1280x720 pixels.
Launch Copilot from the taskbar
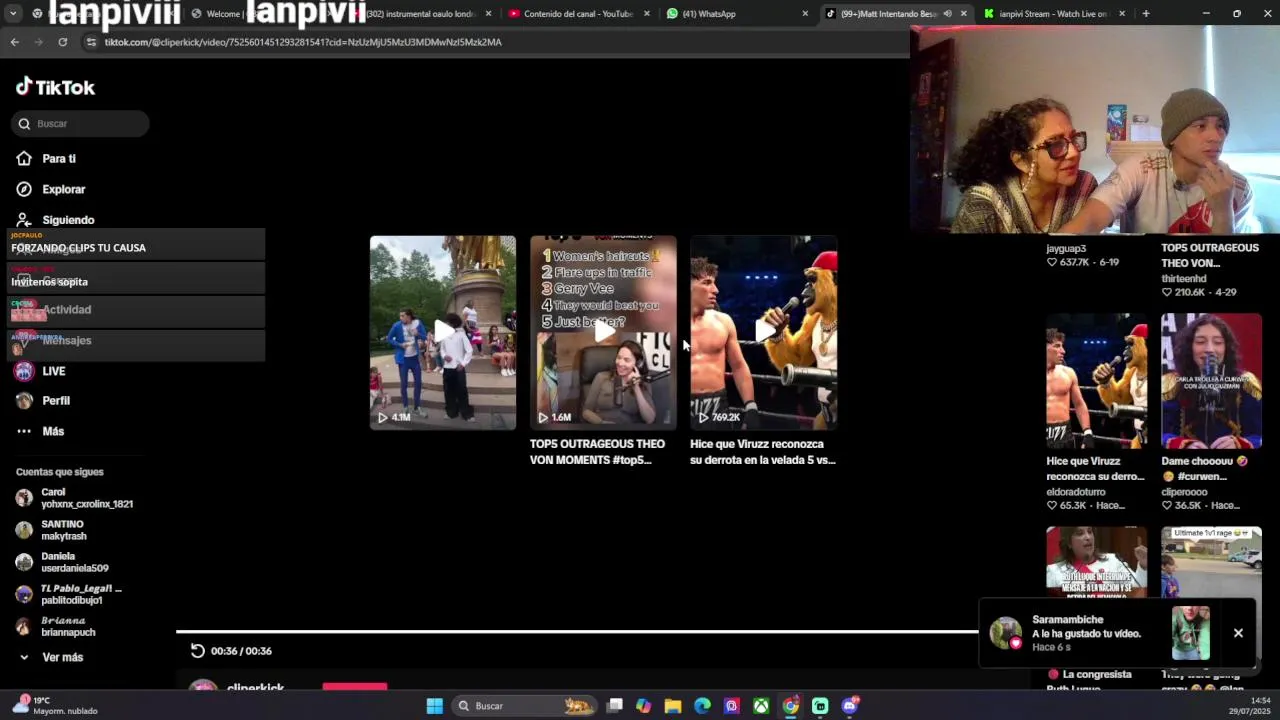coord(643,706)
